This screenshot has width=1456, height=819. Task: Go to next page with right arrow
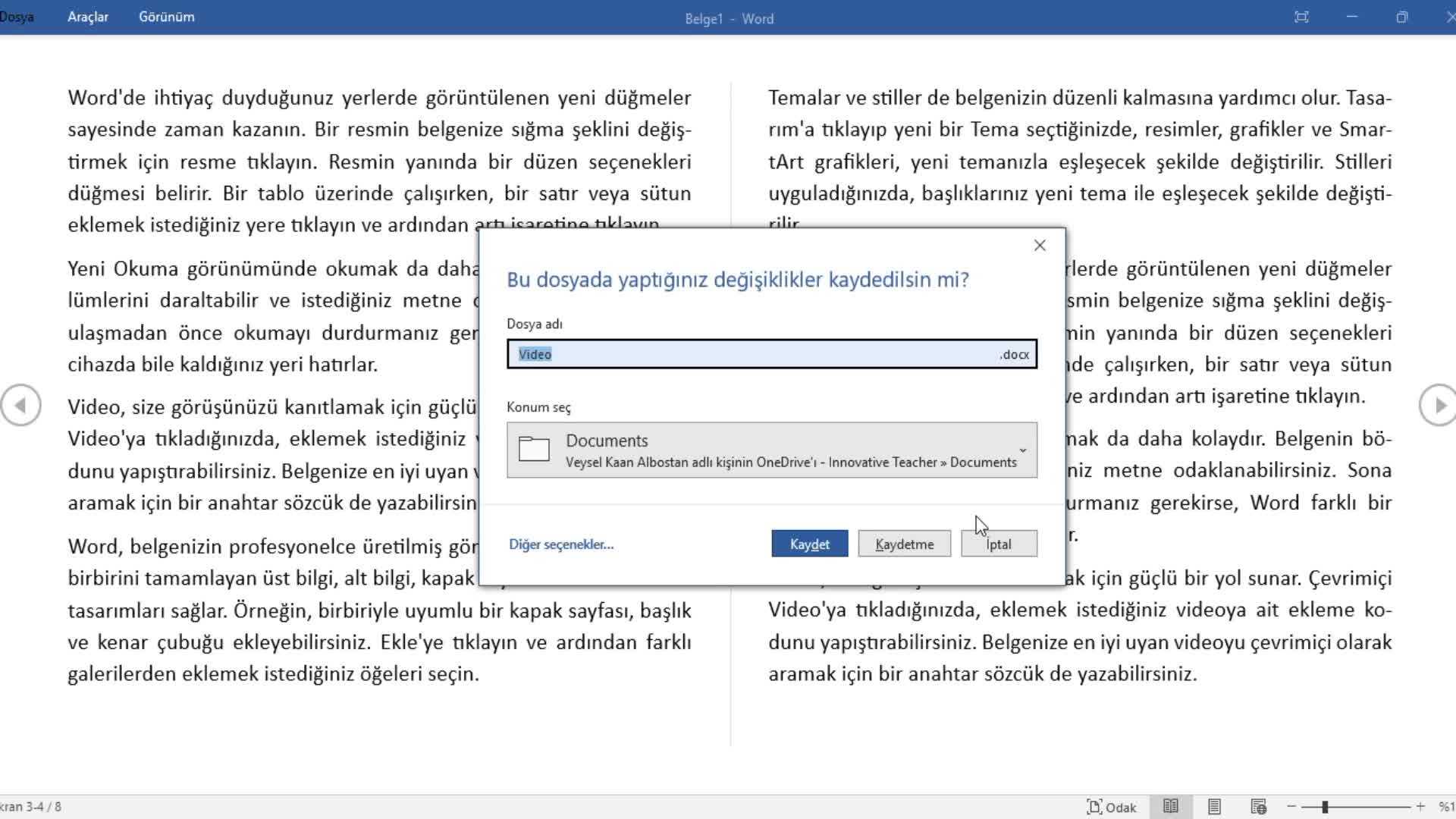click(1438, 406)
